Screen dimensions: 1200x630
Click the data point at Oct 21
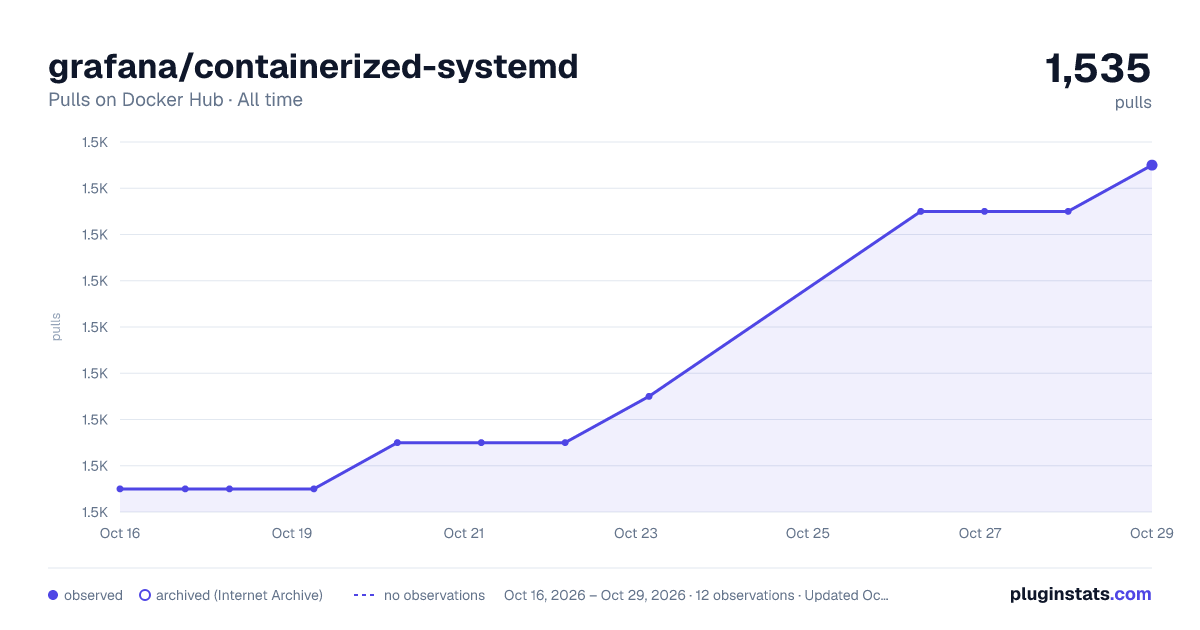pos(481,442)
